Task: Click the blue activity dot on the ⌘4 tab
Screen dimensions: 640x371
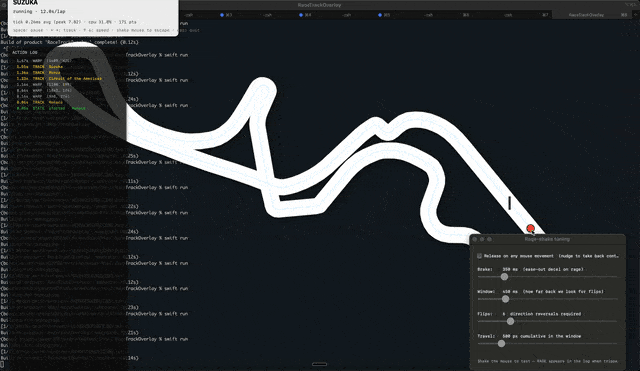Action: 300,15
